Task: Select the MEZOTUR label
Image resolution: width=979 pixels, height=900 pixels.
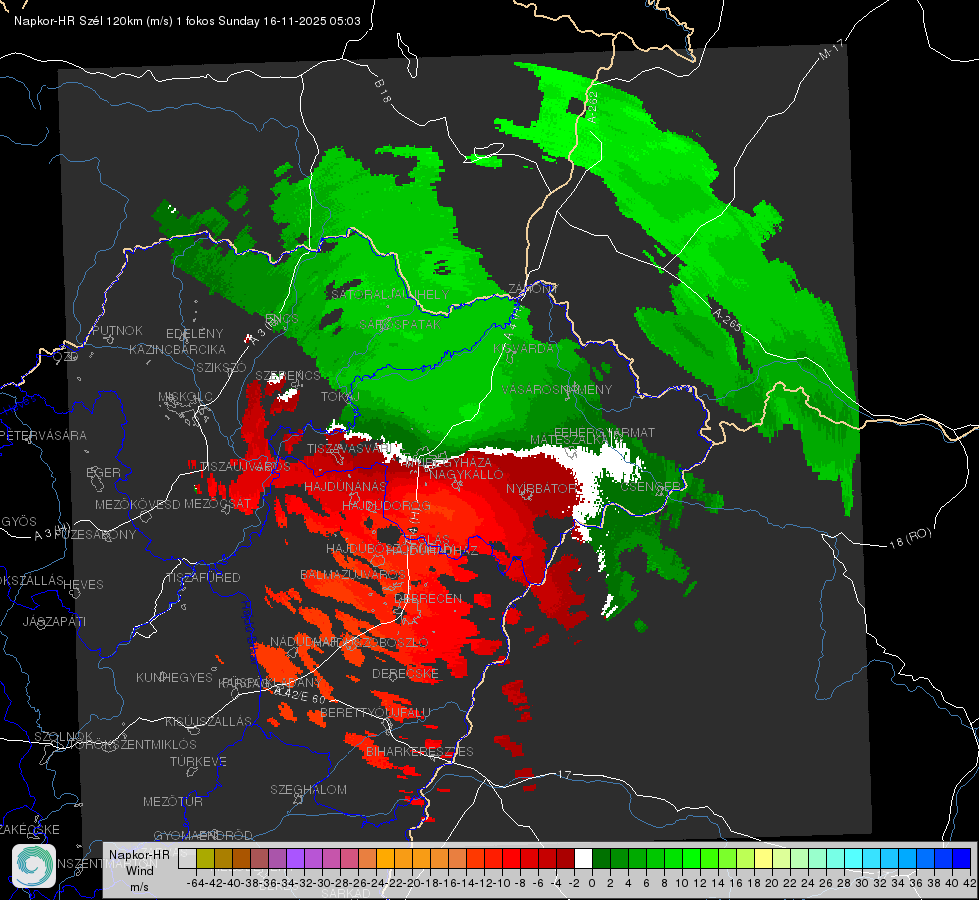Action: coord(173,802)
